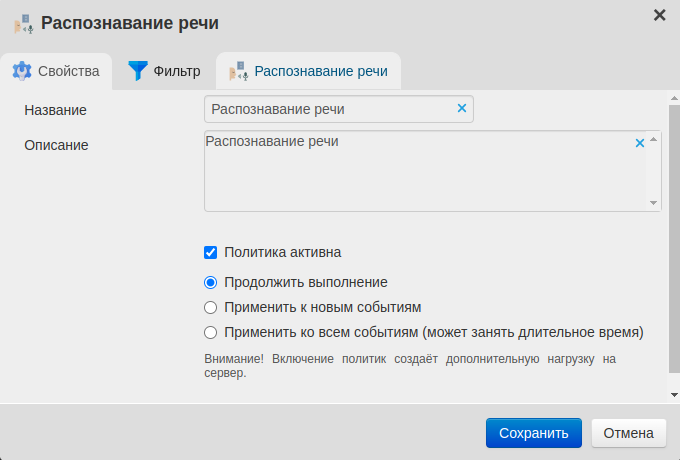Select Применить ко всем событиям radio button
Image resolution: width=680 pixels, height=460 pixels.
(211, 332)
